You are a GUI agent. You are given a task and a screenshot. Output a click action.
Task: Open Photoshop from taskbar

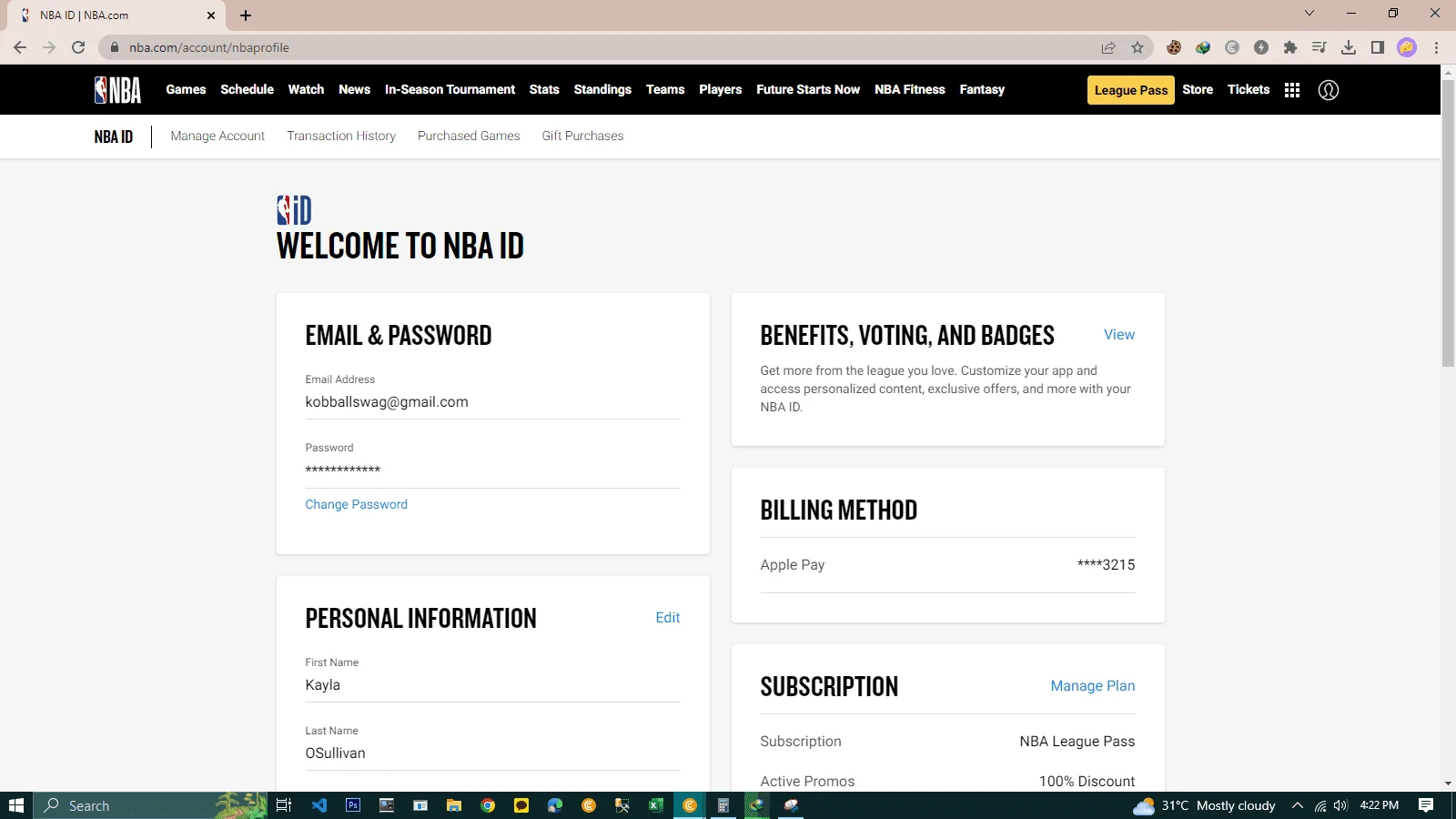pos(353,805)
